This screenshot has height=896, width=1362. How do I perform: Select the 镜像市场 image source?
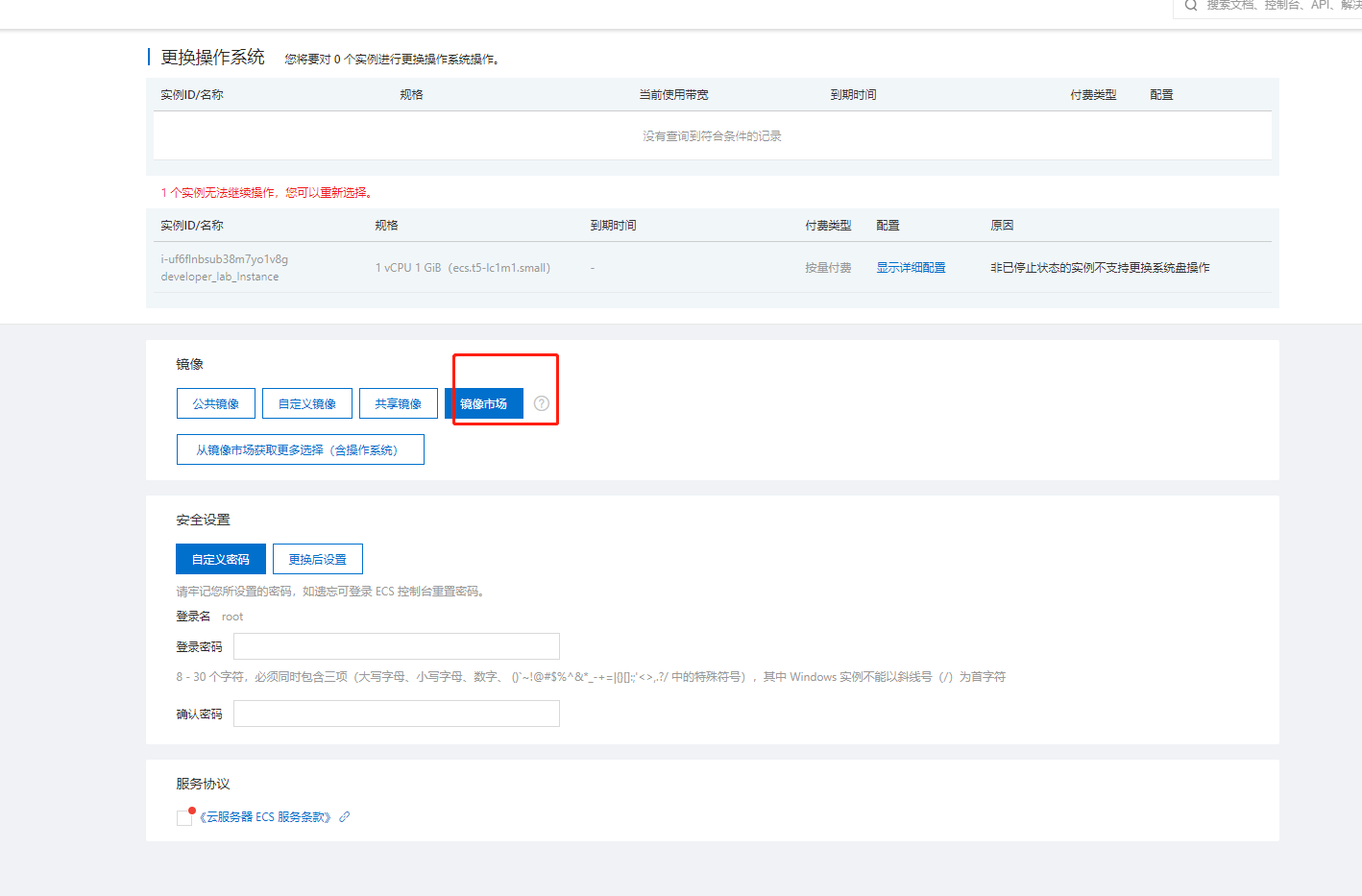pos(484,403)
